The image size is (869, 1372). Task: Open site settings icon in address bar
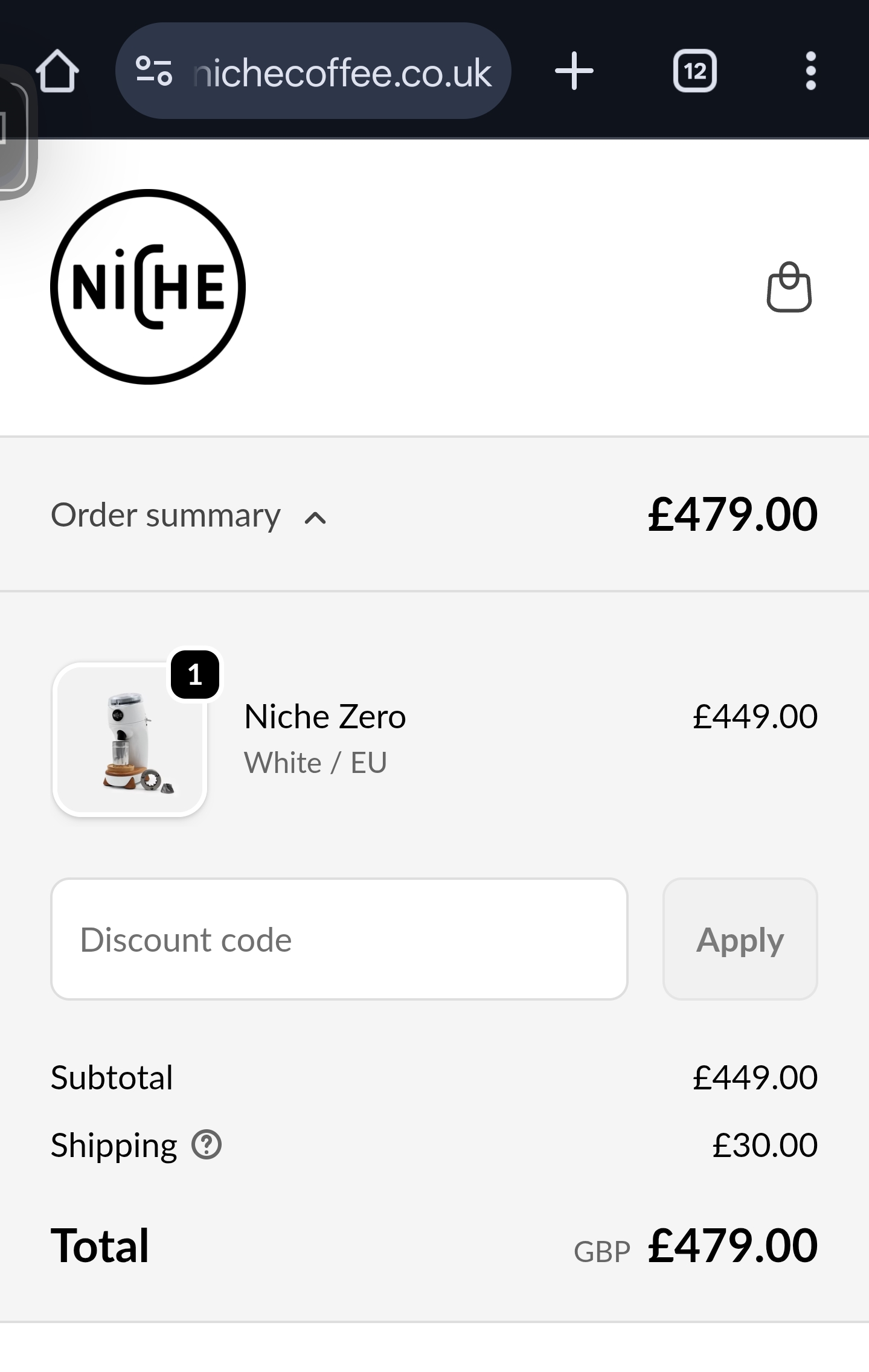pos(154,71)
